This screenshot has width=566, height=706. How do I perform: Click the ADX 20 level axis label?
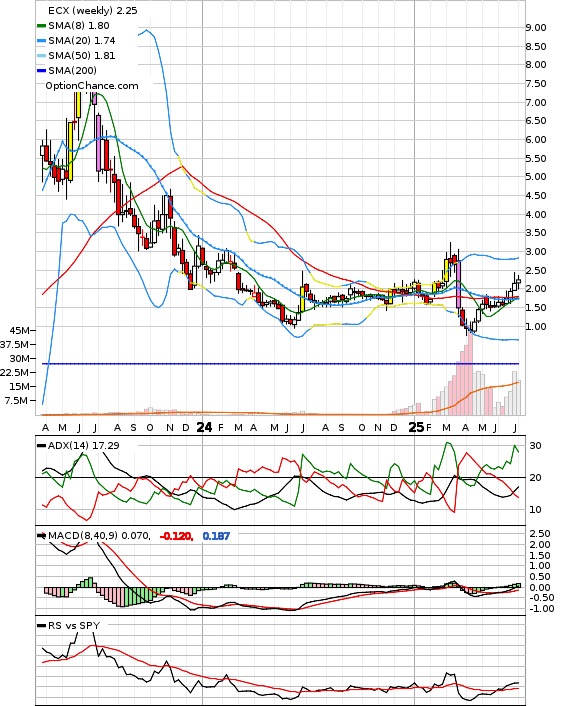[x=535, y=478]
